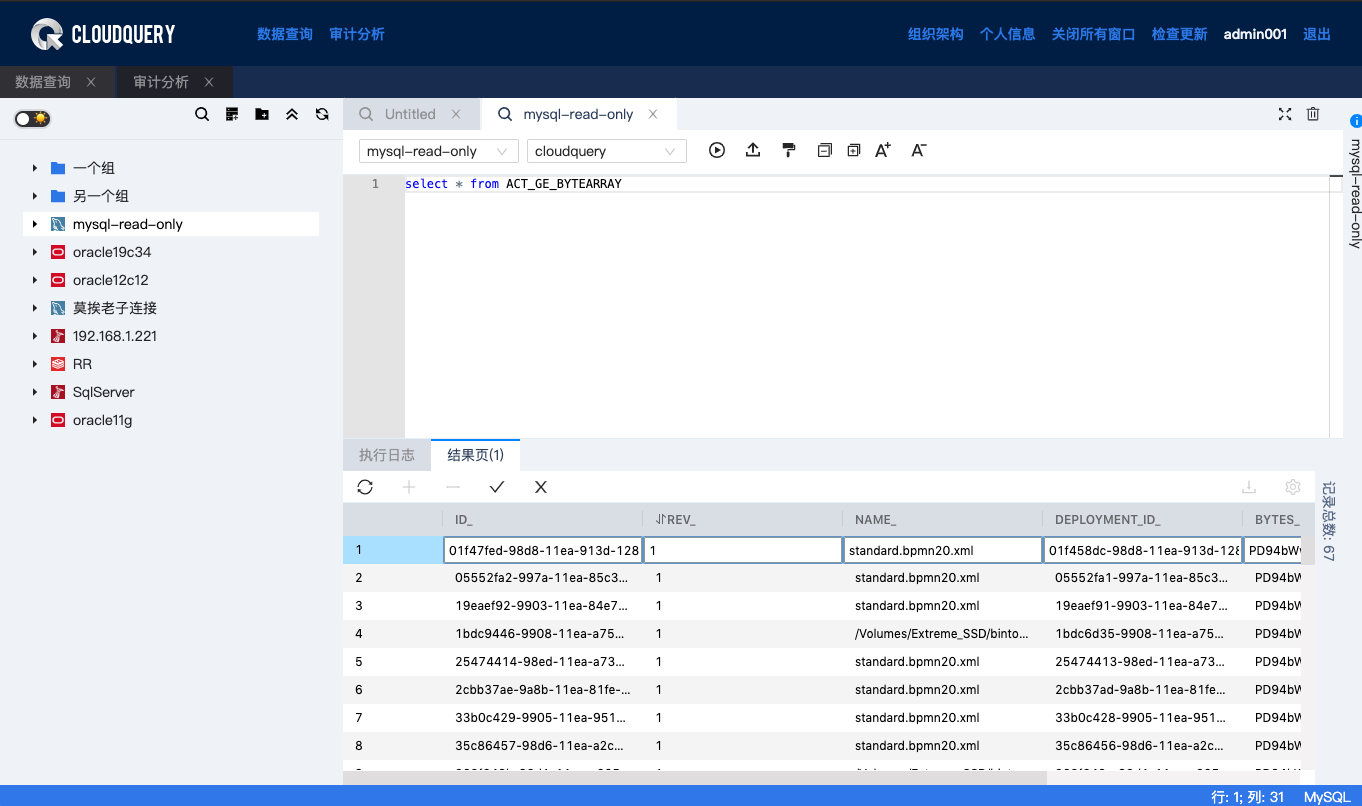1362x806 pixels.
Task: Toggle dark/light theme switch
Action: (31, 118)
